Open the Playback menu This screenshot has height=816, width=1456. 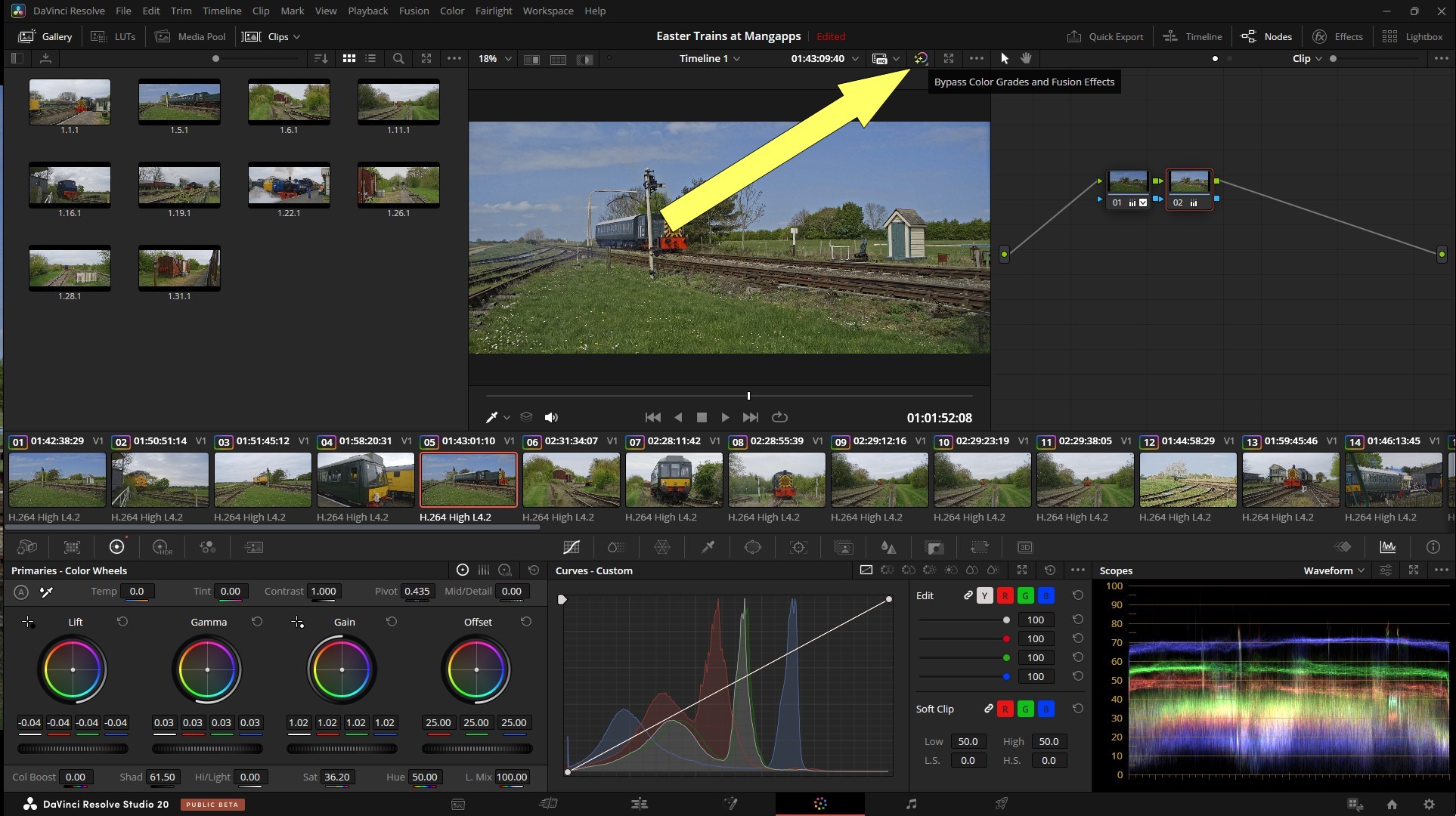tap(367, 11)
